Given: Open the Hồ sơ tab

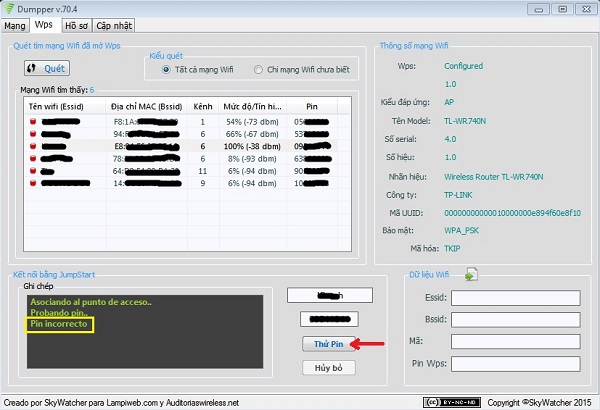Looking at the screenshot, I should click(75, 24).
